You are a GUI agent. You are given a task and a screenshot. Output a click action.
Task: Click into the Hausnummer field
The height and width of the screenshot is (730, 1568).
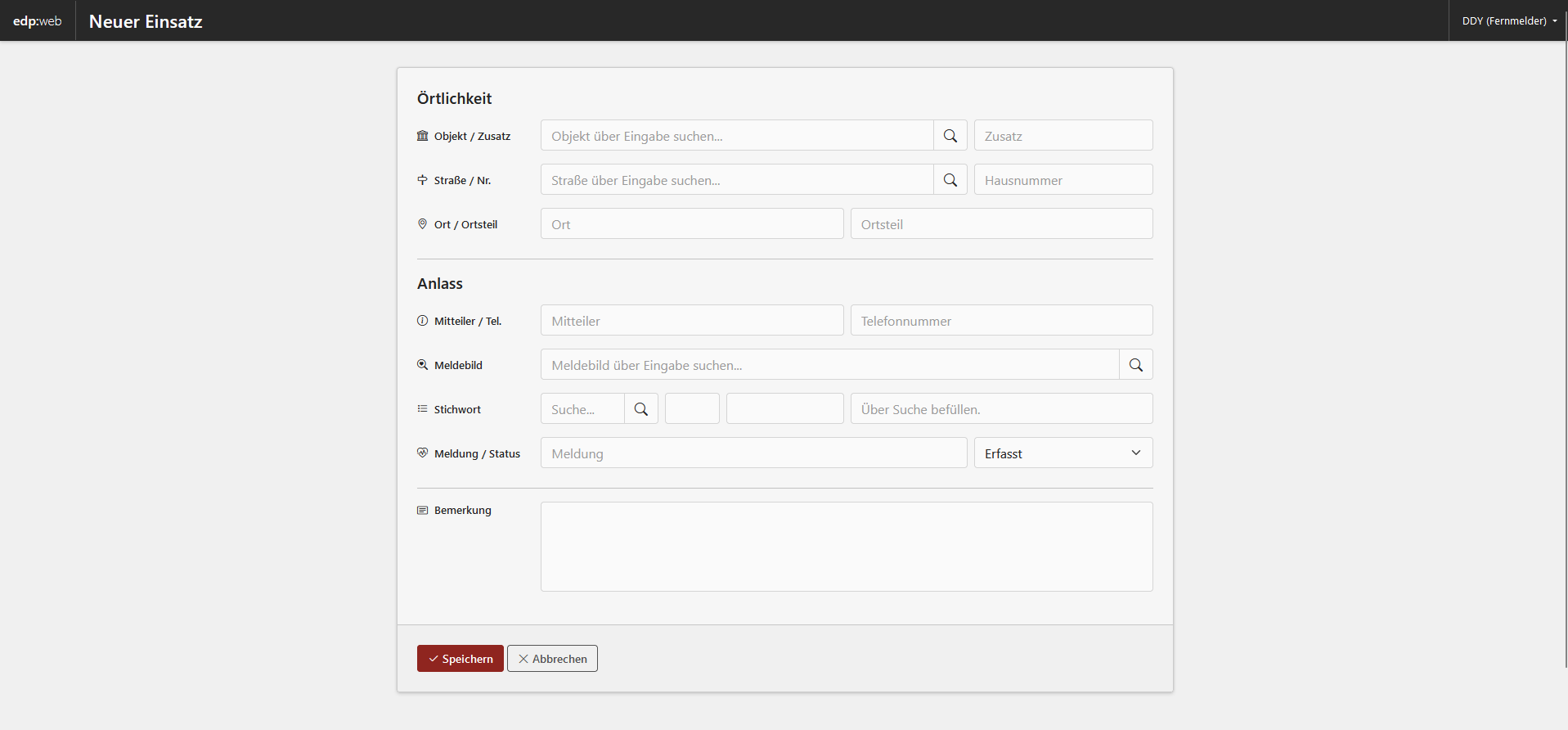click(x=1063, y=180)
